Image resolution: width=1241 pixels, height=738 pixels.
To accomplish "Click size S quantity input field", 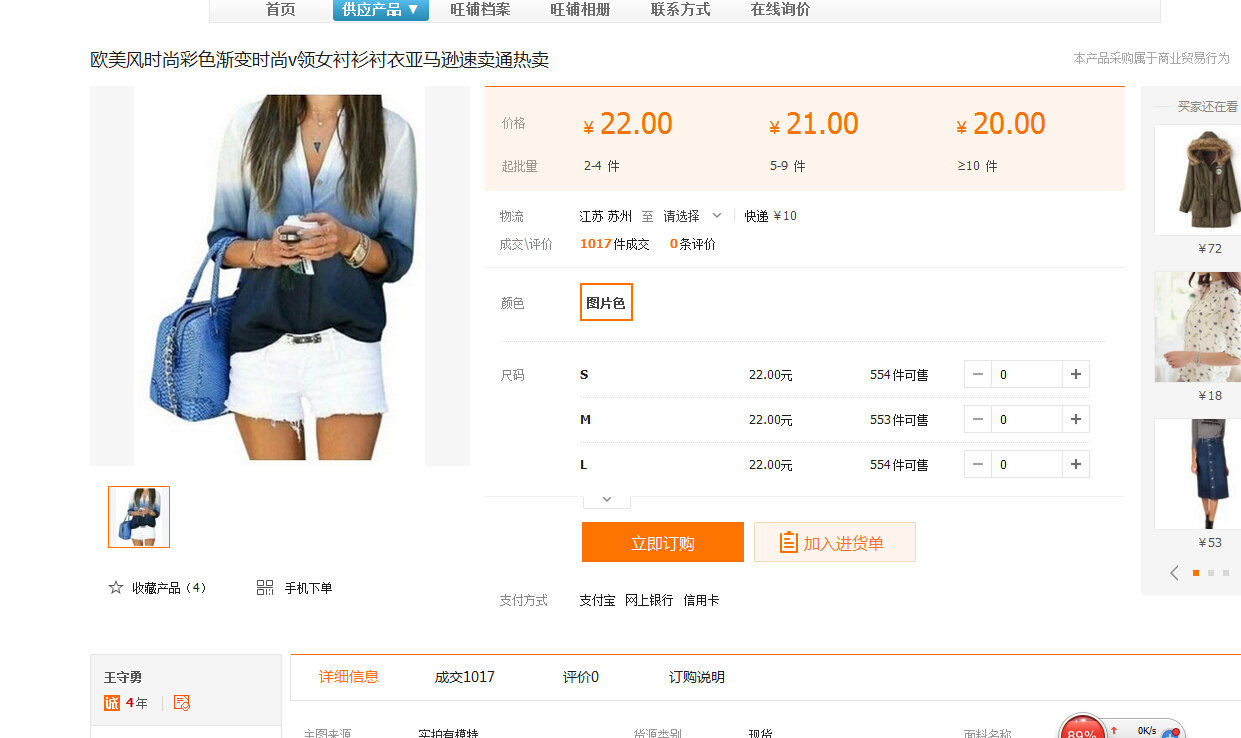I will click(1026, 374).
